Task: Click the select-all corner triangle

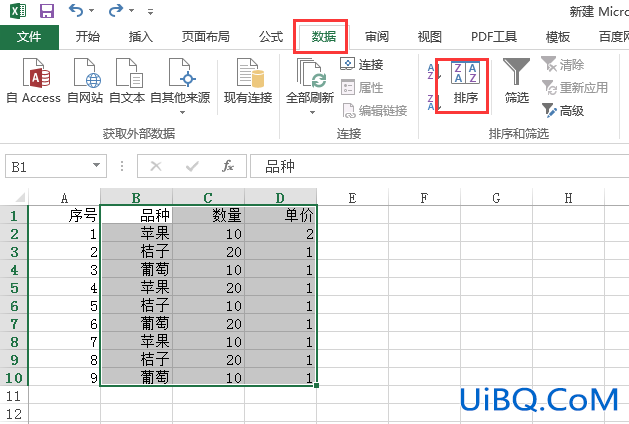Action: click(20, 197)
